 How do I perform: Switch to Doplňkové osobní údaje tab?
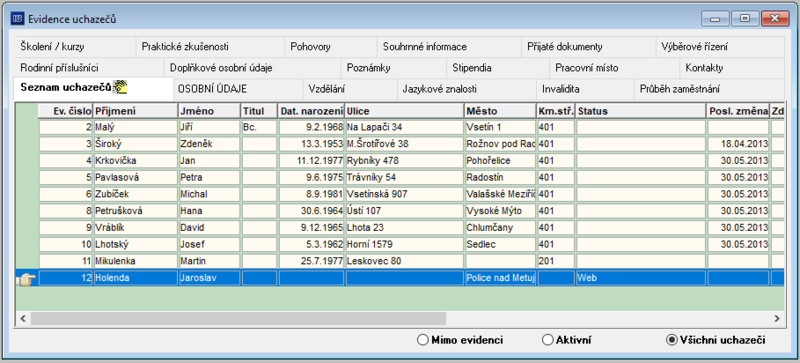253,68
